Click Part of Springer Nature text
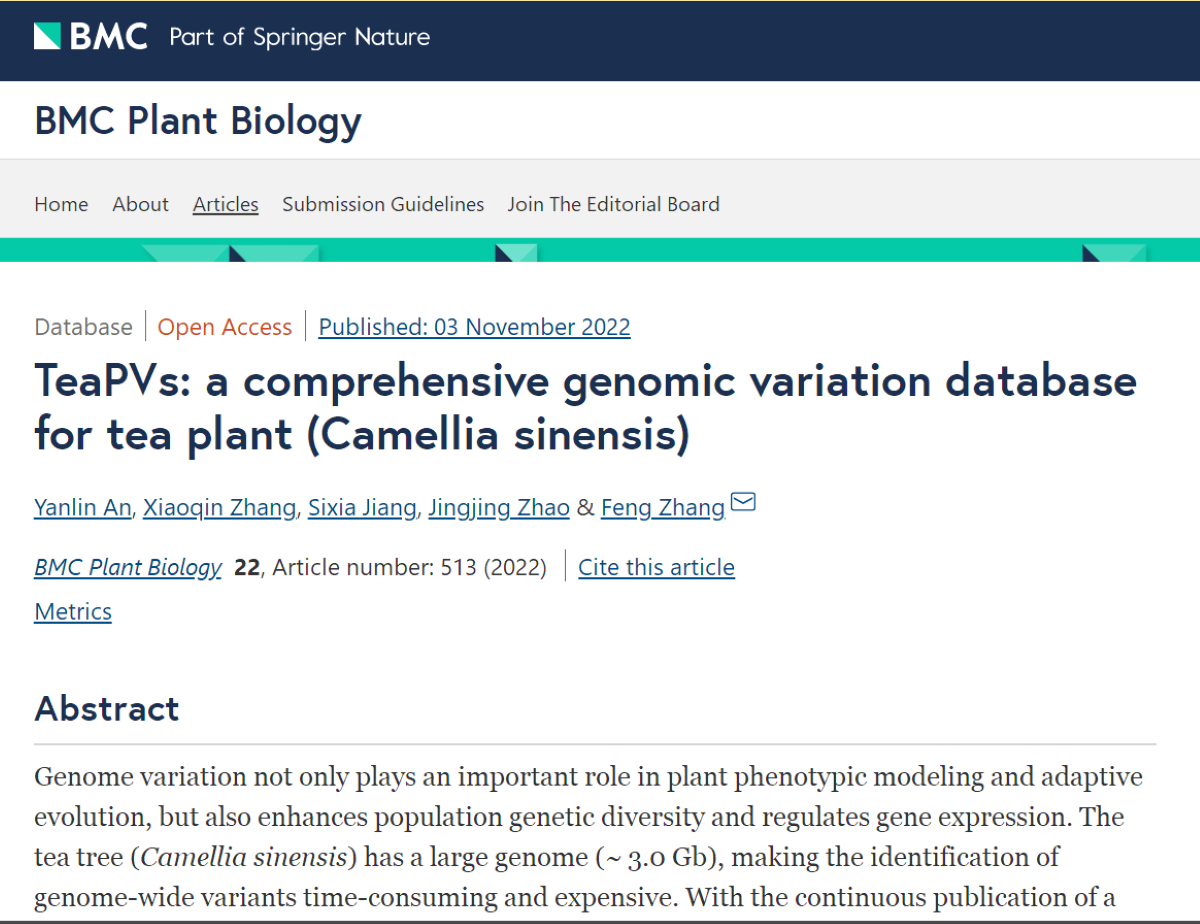1200x924 pixels. point(300,38)
